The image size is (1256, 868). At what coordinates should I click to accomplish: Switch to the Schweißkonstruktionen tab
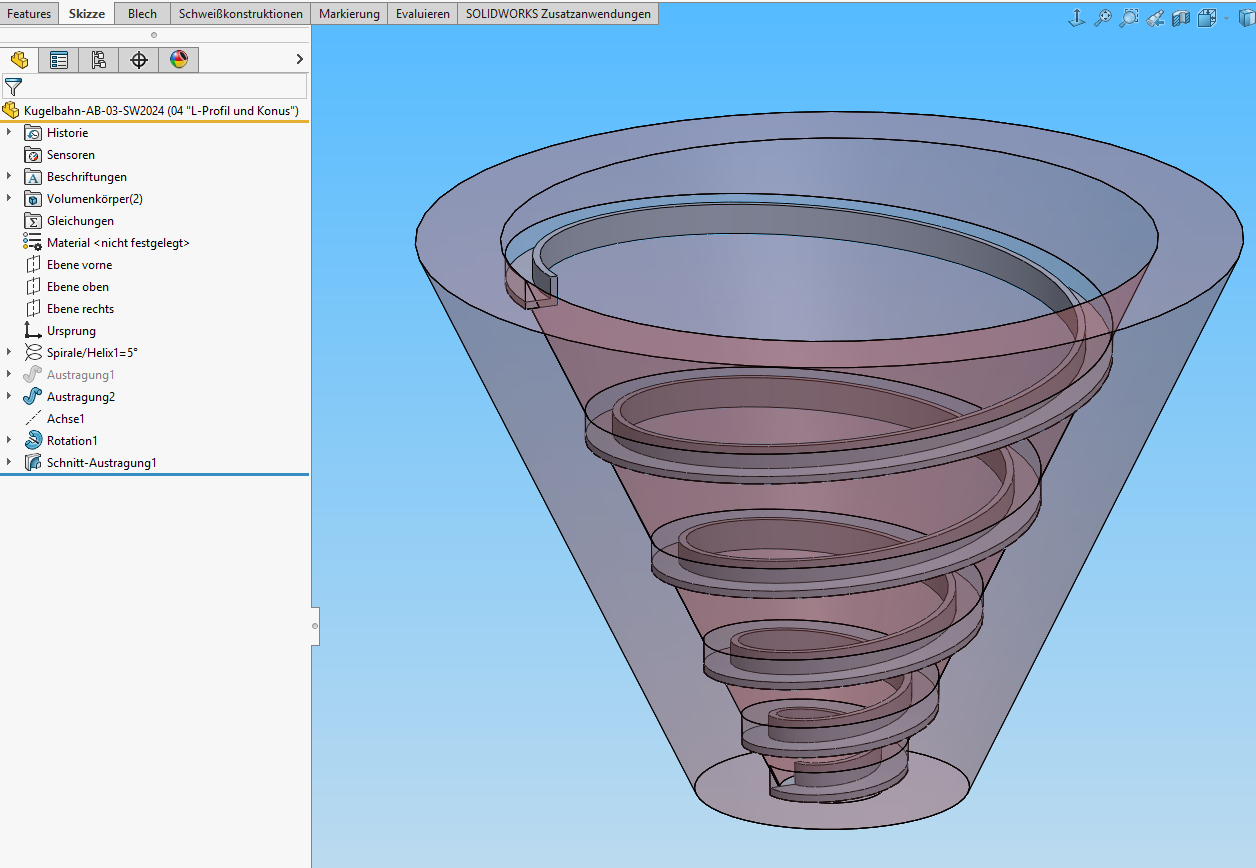241,14
